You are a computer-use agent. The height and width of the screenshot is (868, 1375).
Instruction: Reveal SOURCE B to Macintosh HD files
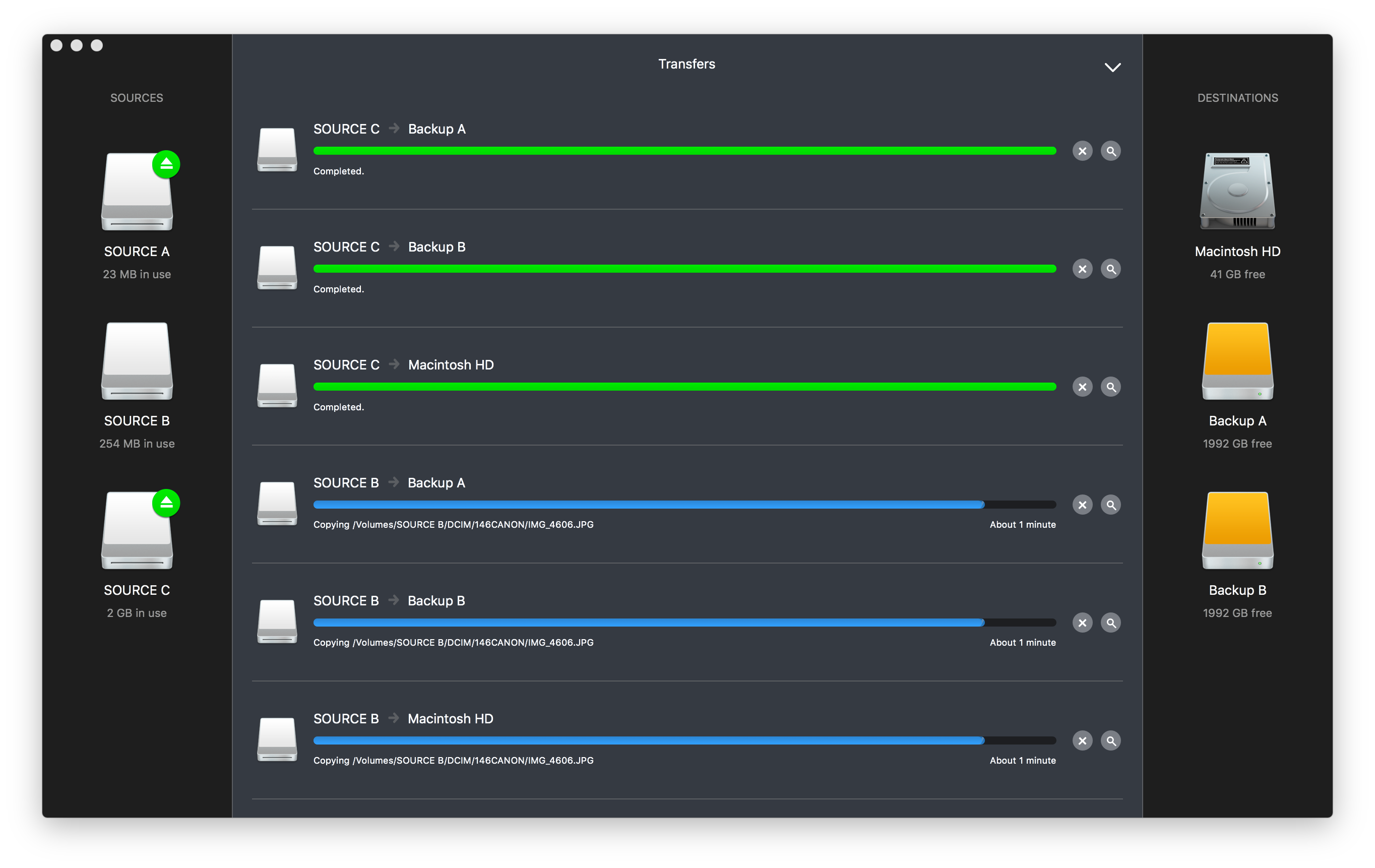pyautogui.click(x=1110, y=740)
